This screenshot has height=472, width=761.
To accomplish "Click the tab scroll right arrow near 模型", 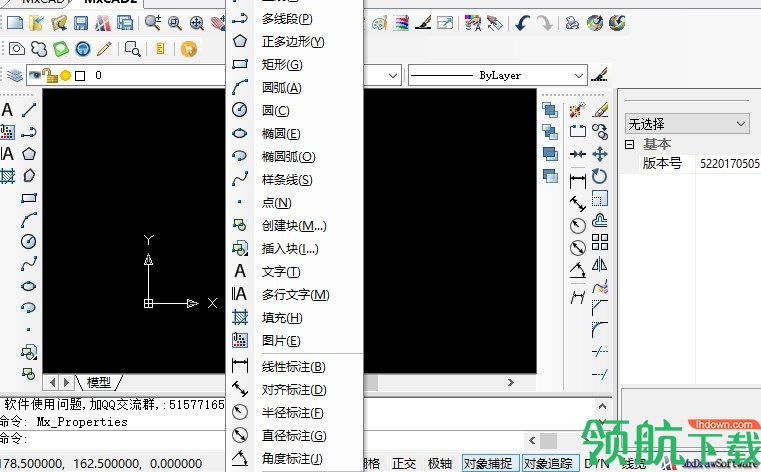I will tap(66, 382).
